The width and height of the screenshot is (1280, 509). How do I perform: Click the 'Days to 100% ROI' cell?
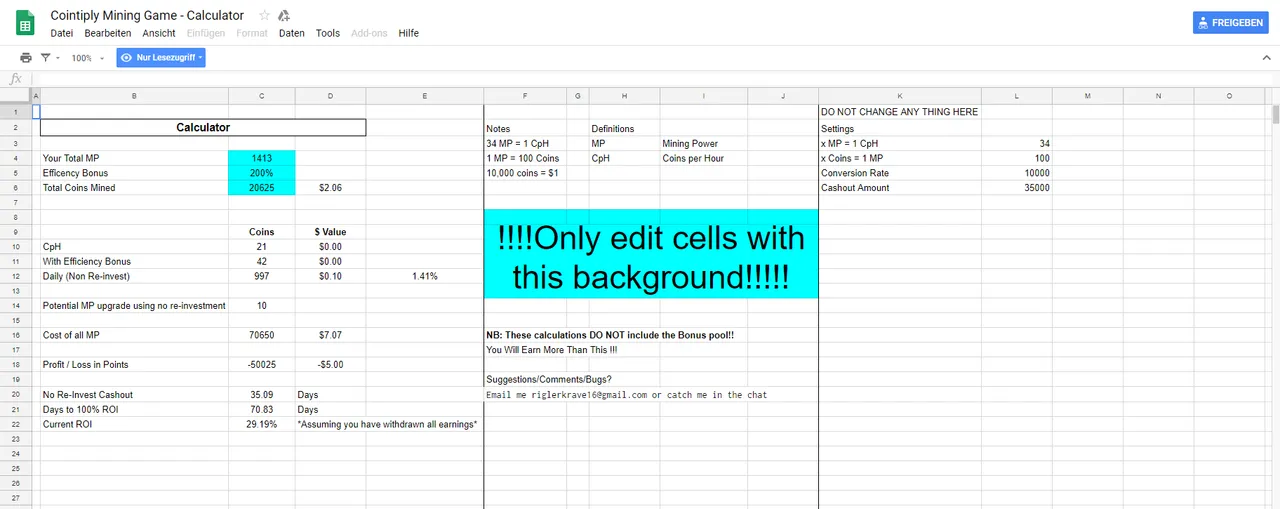tap(134, 410)
